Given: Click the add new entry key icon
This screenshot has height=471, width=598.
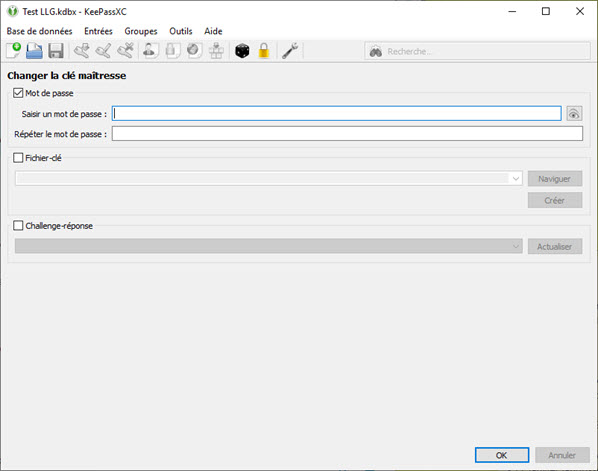Looking at the screenshot, I should [x=82, y=51].
